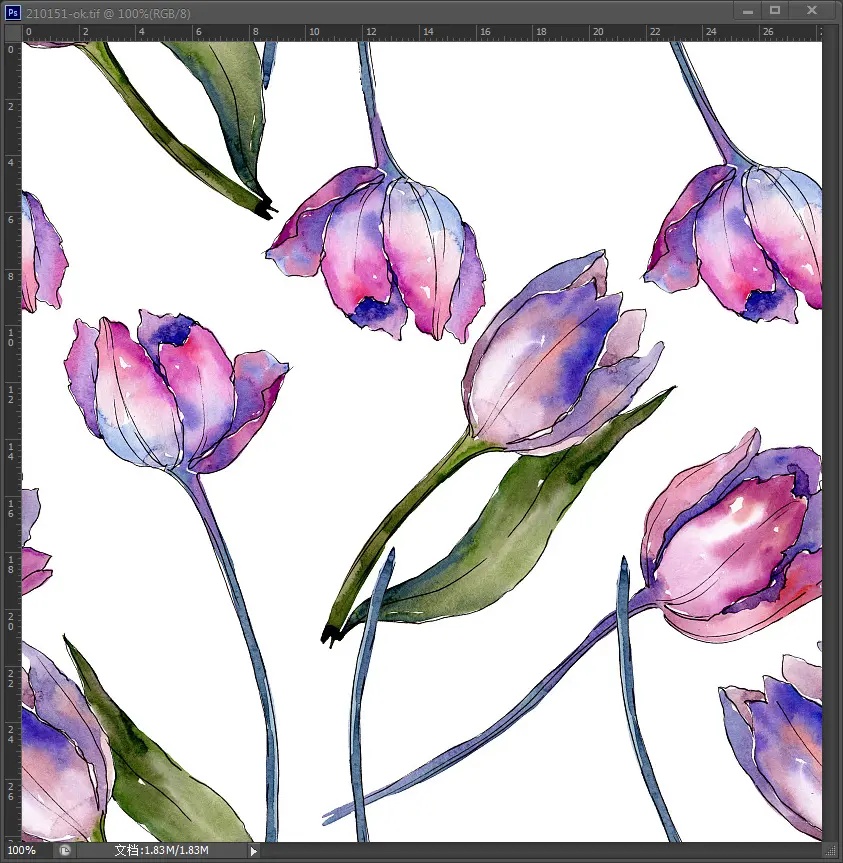Minimize the 210151-ok.tif document window
843x863 pixels.
[x=748, y=10]
